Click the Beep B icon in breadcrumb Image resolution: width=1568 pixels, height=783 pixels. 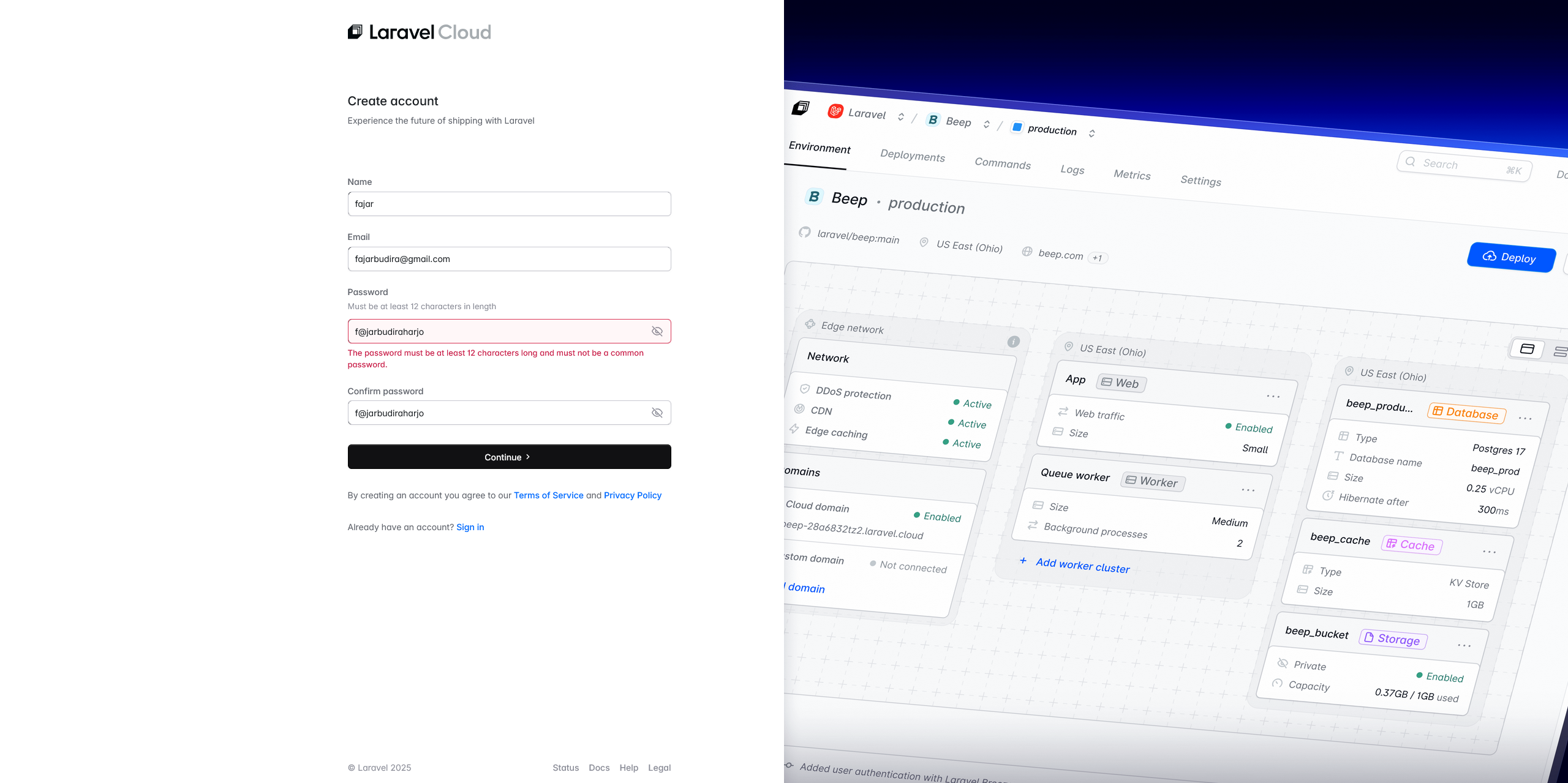click(933, 119)
